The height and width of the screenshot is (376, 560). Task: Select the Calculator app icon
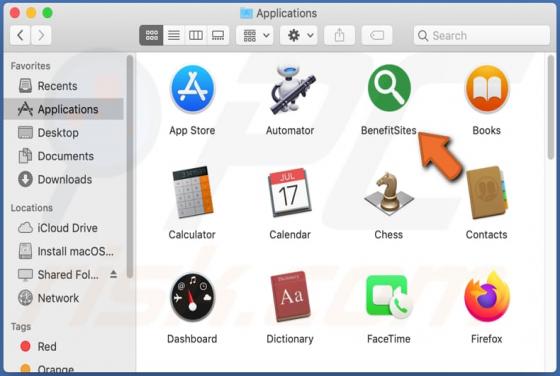point(192,192)
